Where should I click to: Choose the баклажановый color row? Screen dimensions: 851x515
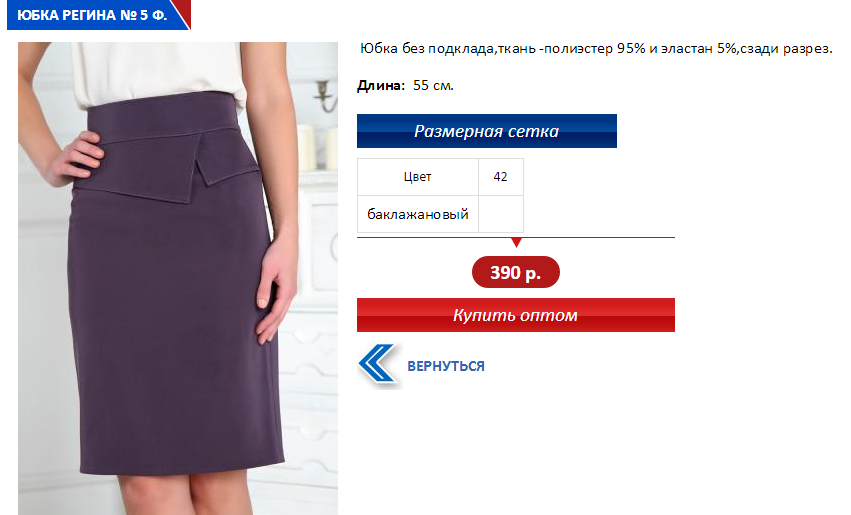[417, 214]
